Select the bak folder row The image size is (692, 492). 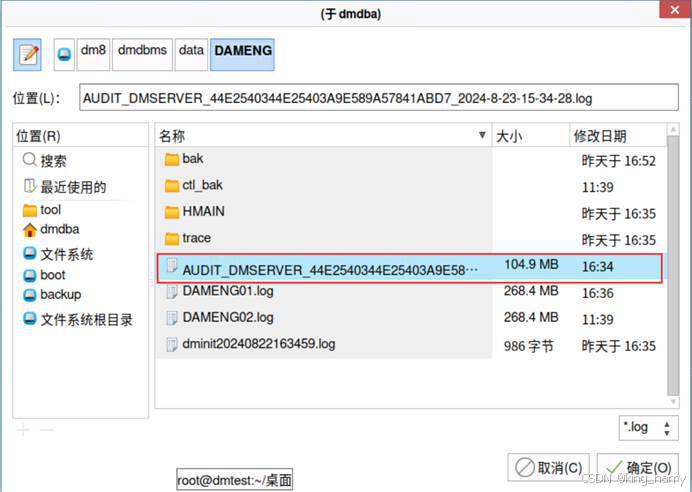411,160
